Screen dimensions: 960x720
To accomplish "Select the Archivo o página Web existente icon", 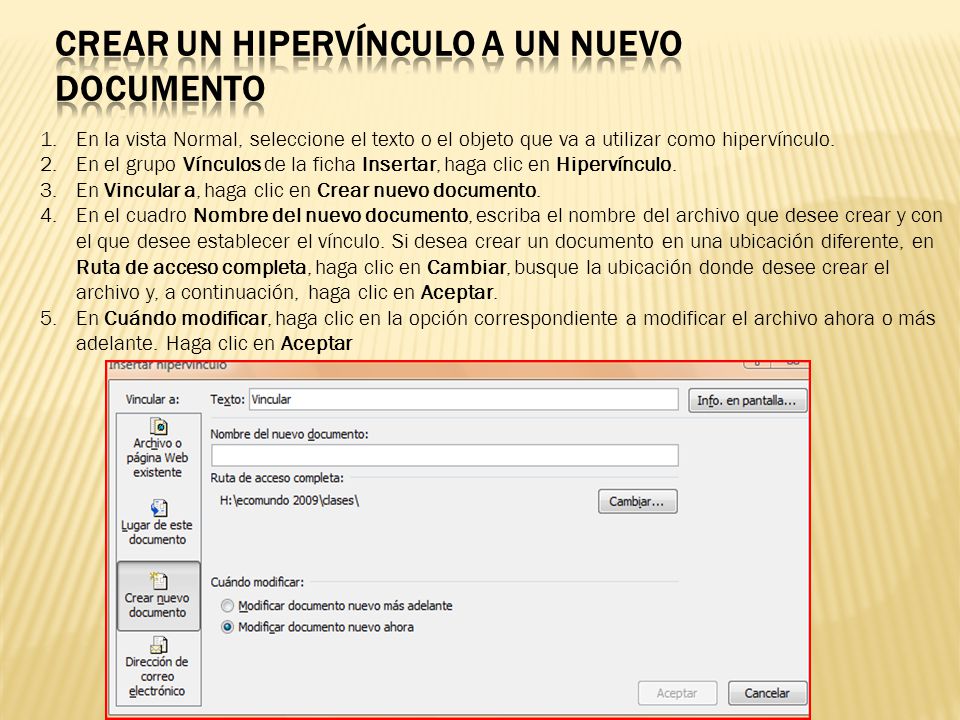I will 159,426.
